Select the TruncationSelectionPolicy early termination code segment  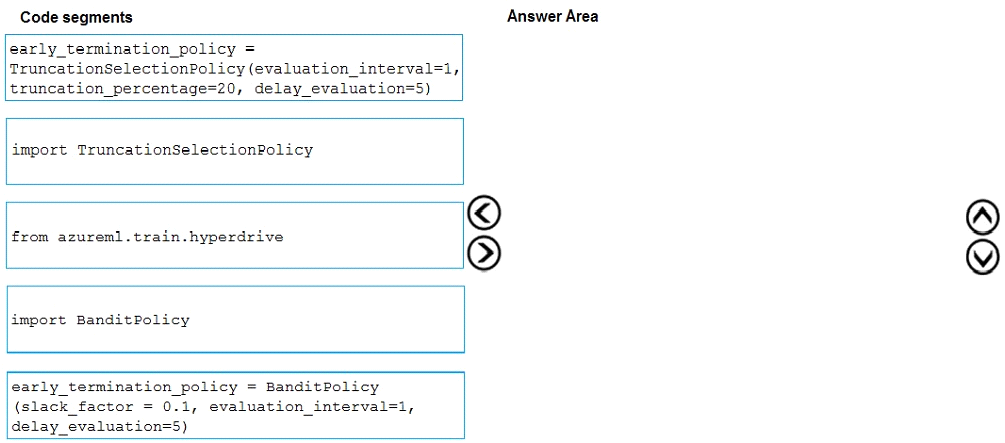click(x=234, y=67)
